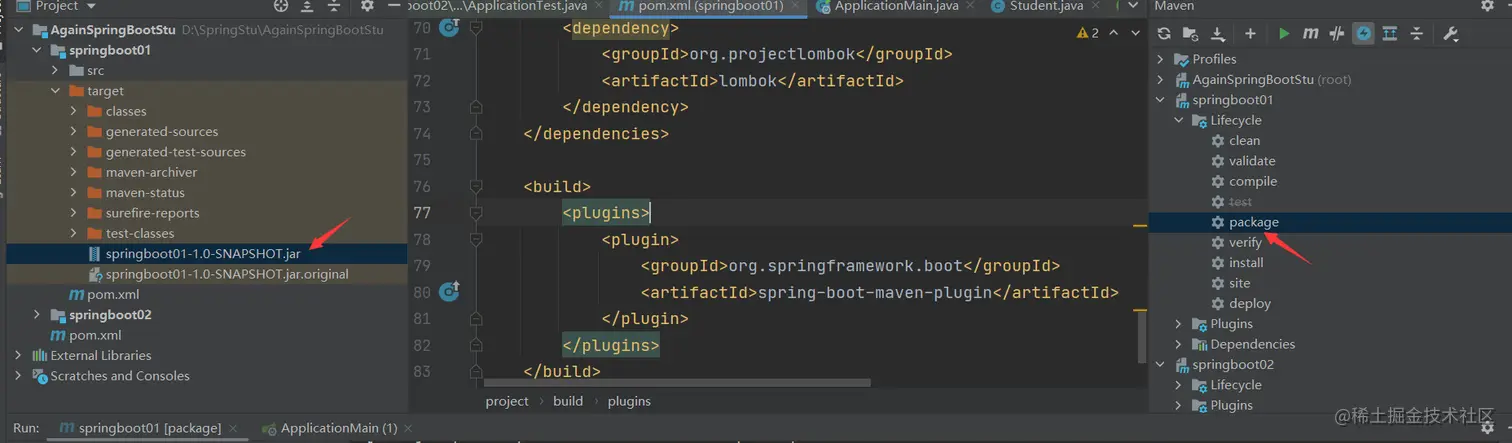Click gutter icon on line 80

449,292
